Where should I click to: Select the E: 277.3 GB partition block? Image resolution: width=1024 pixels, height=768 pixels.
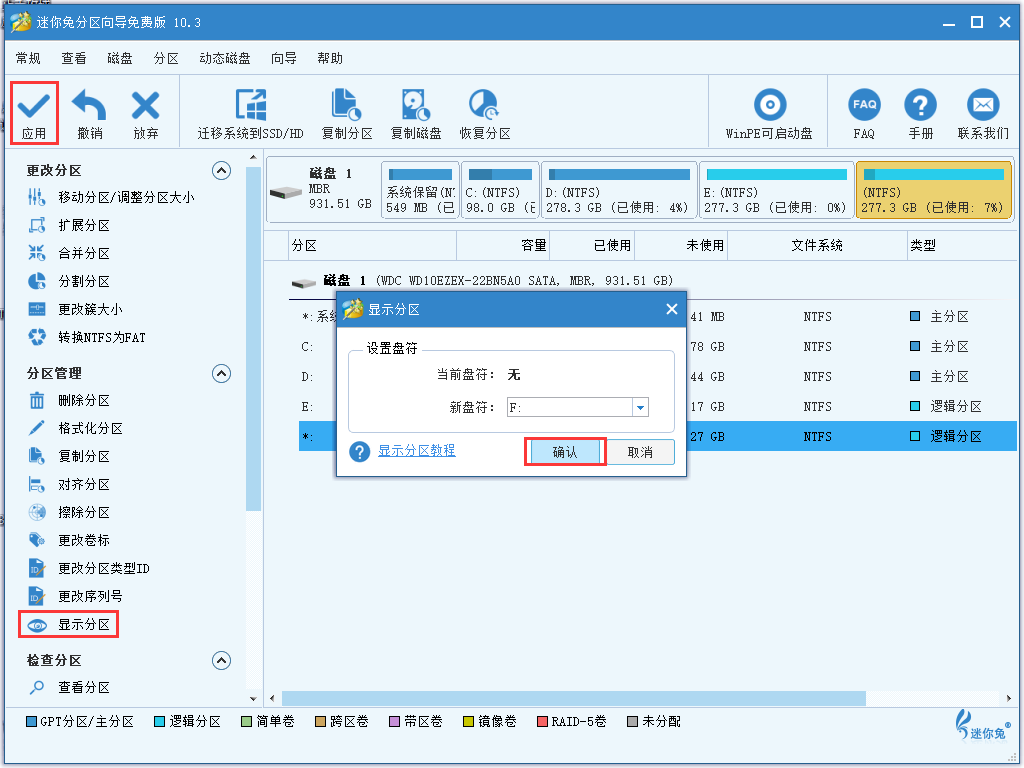tap(776, 191)
